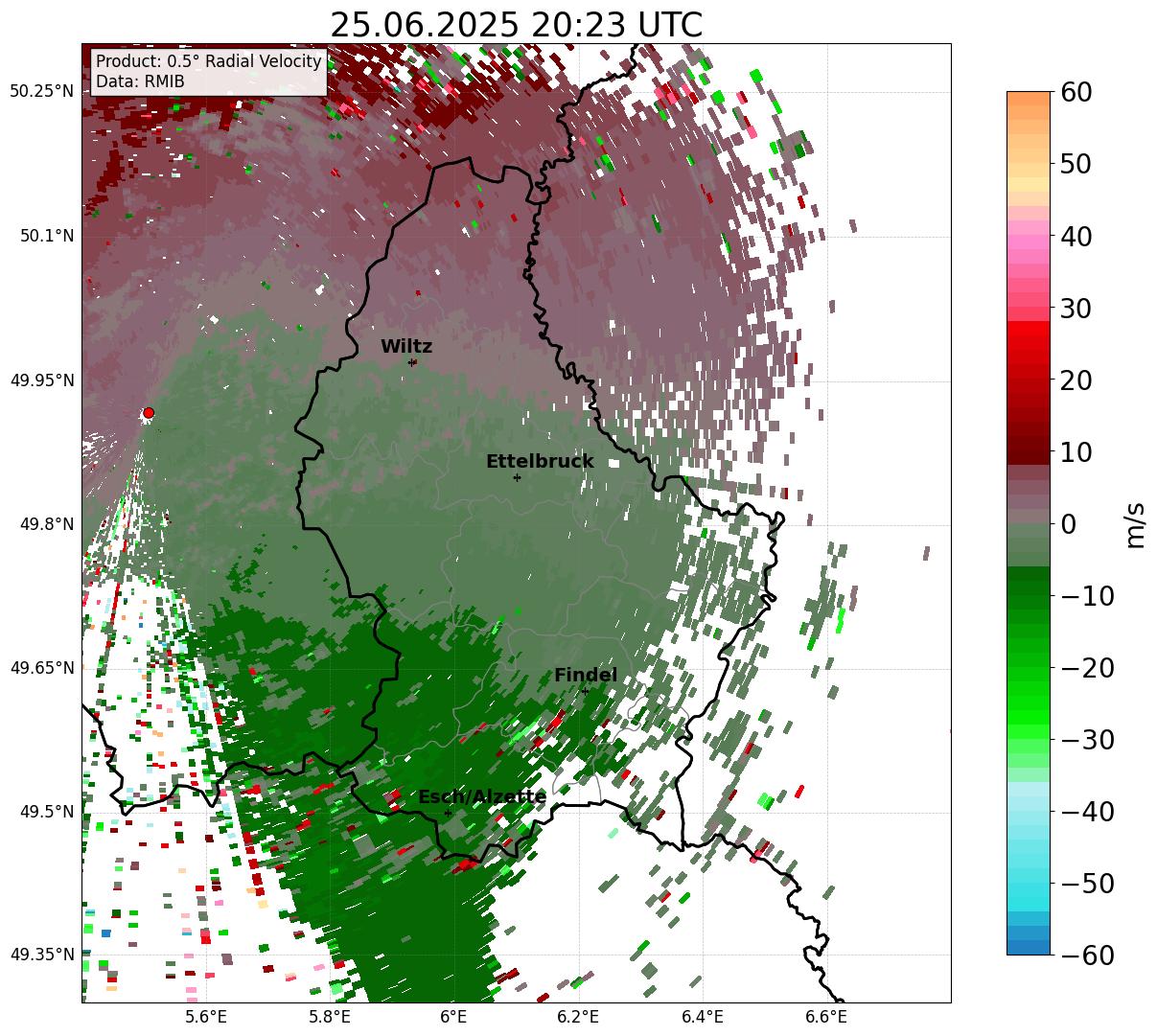Select the Ettelbruck city label
Image resolution: width=1157 pixels, height=1036 pixels.
click(x=540, y=462)
